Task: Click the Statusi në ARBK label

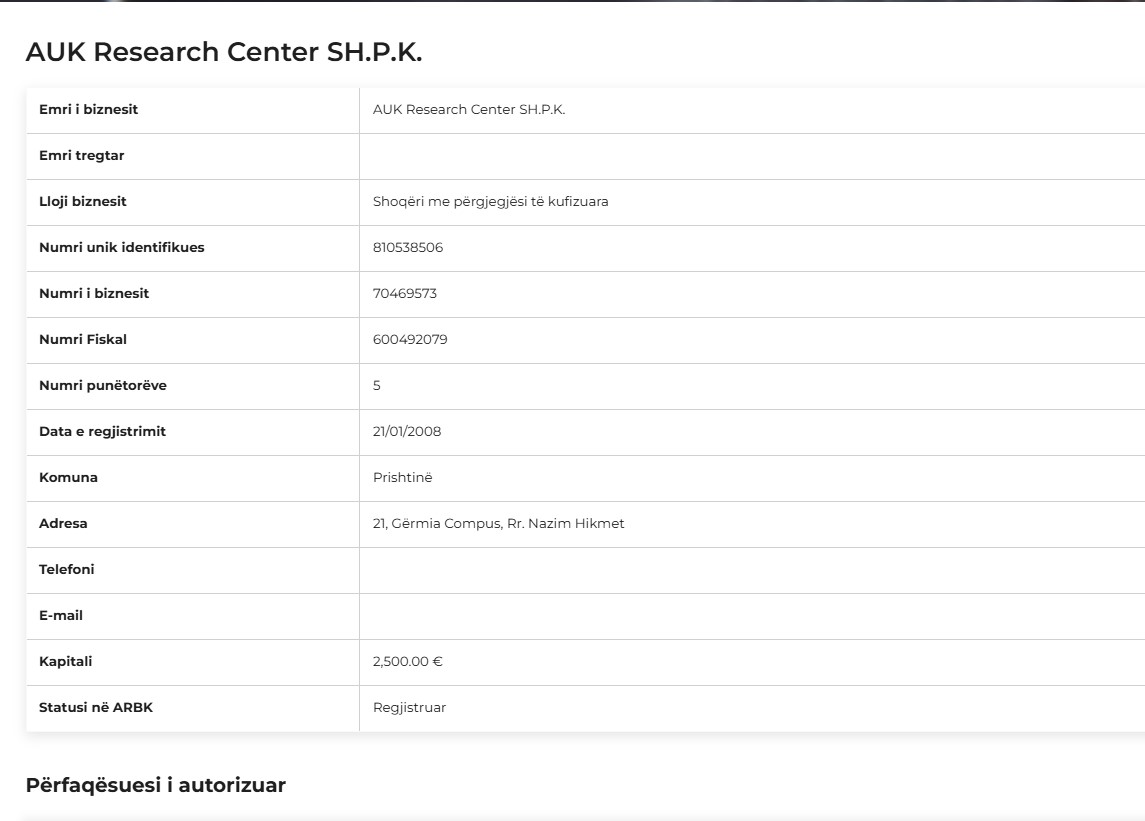Action: coord(96,708)
